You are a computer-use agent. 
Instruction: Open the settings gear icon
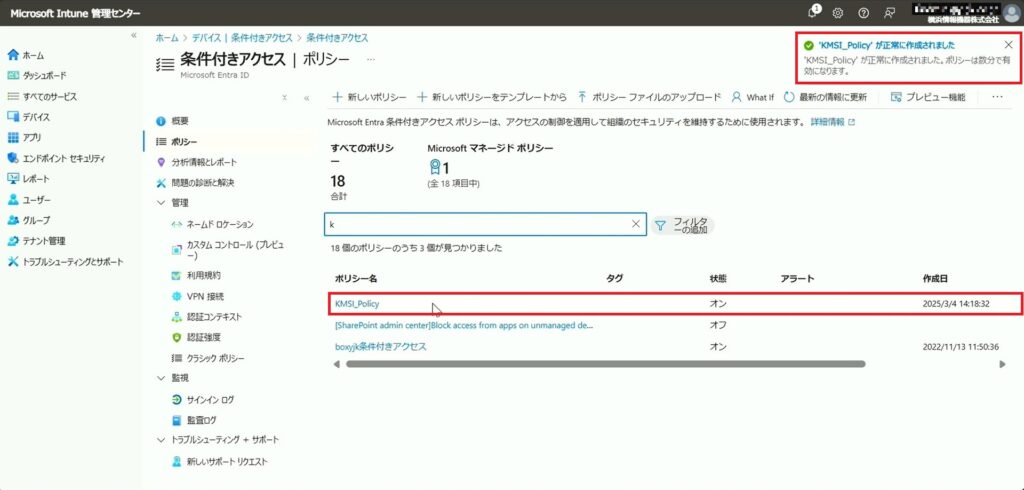(x=838, y=13)
